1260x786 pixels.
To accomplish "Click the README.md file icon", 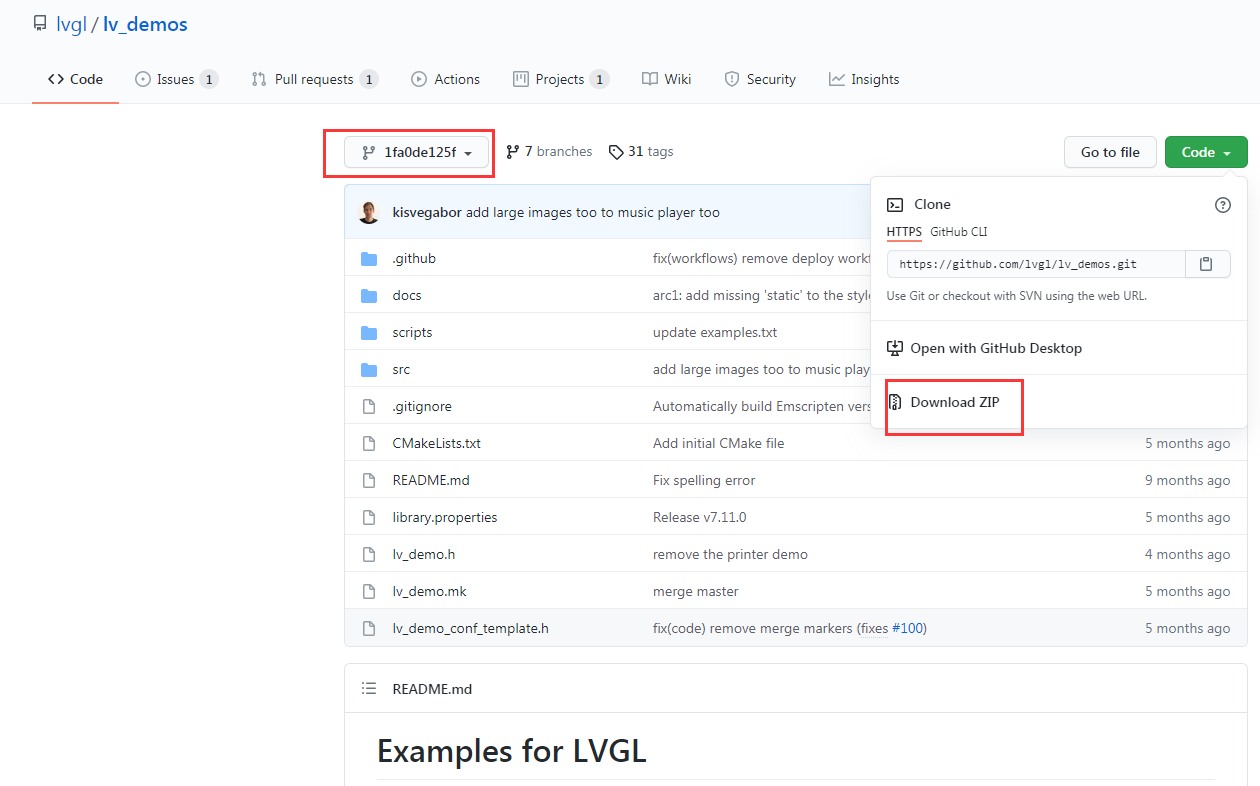I will (369, 480).
